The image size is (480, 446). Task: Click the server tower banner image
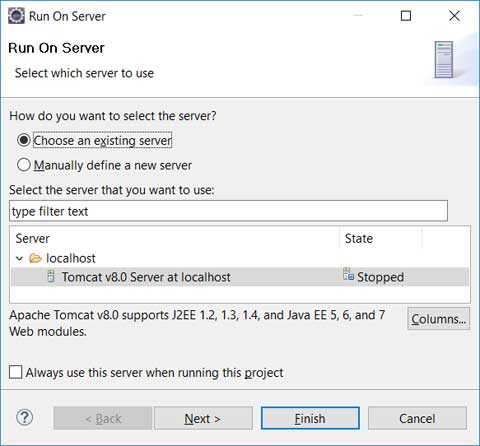click(444, 59)
